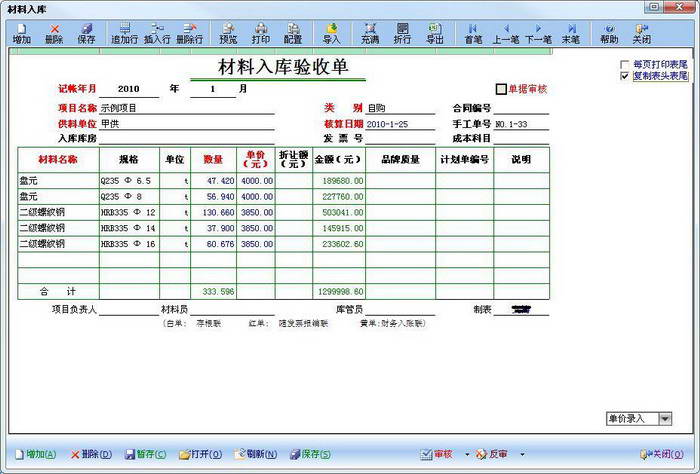Go to 上一笔 (Previous record)
This screenshot has height=474, width=700.
click(506, 34)
